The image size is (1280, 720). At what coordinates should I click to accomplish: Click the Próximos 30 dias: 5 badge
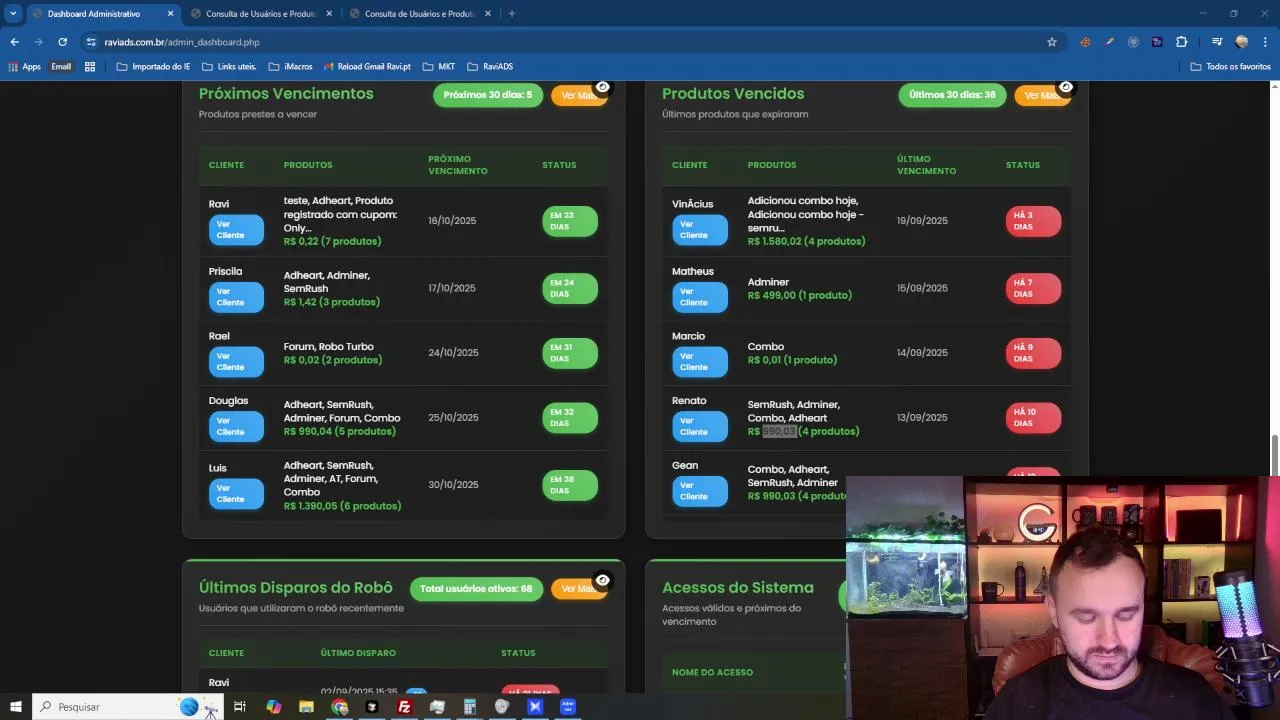(x=488, y=95)
